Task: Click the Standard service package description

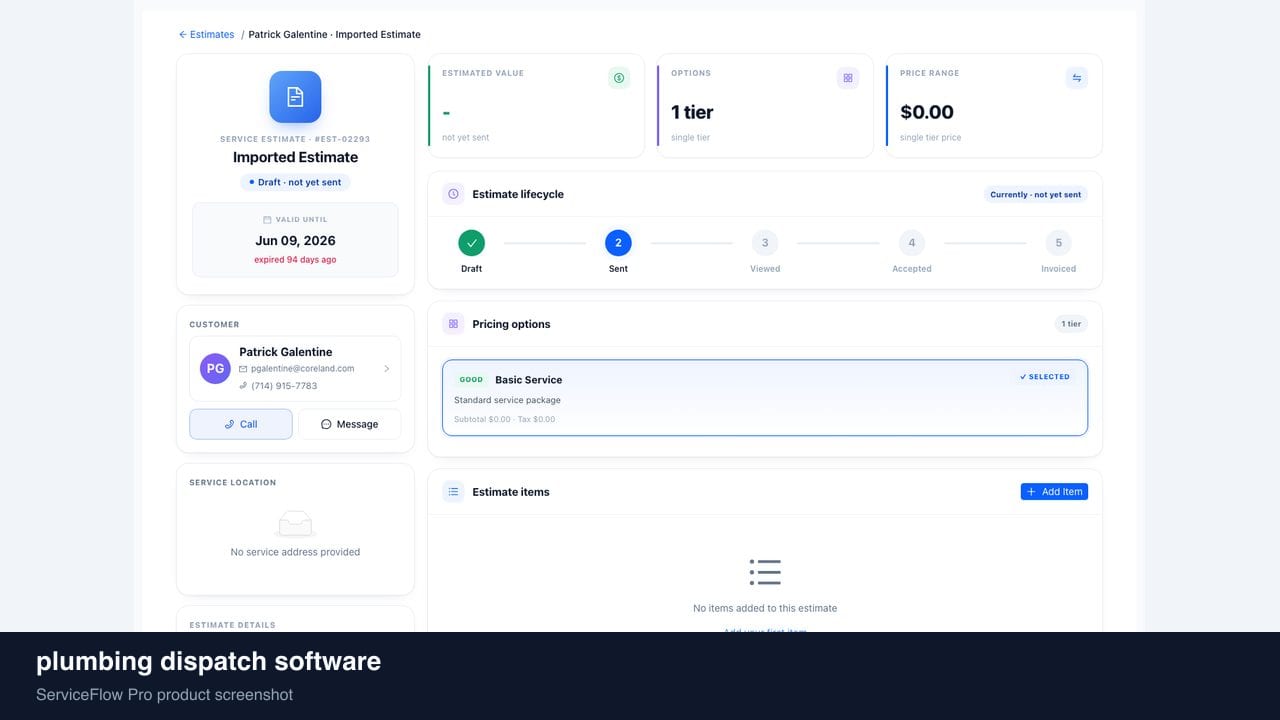Action: 507,400
